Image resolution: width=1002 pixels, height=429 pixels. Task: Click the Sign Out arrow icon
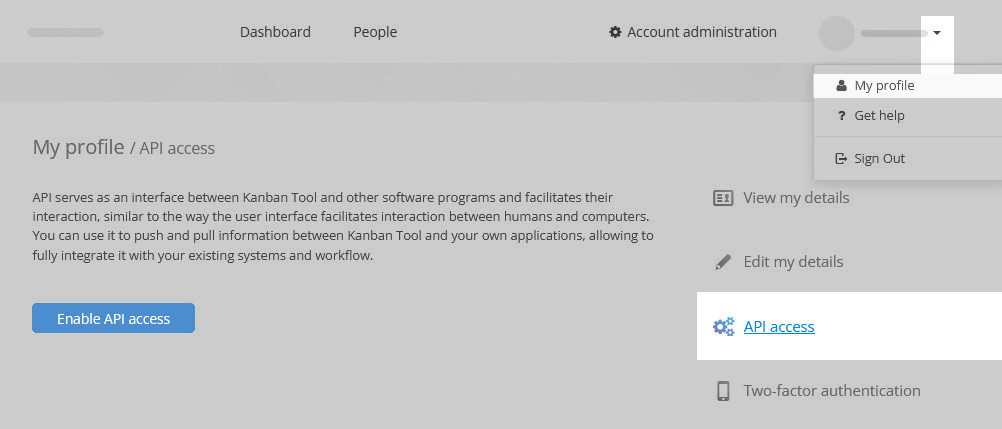pos(841,159)
